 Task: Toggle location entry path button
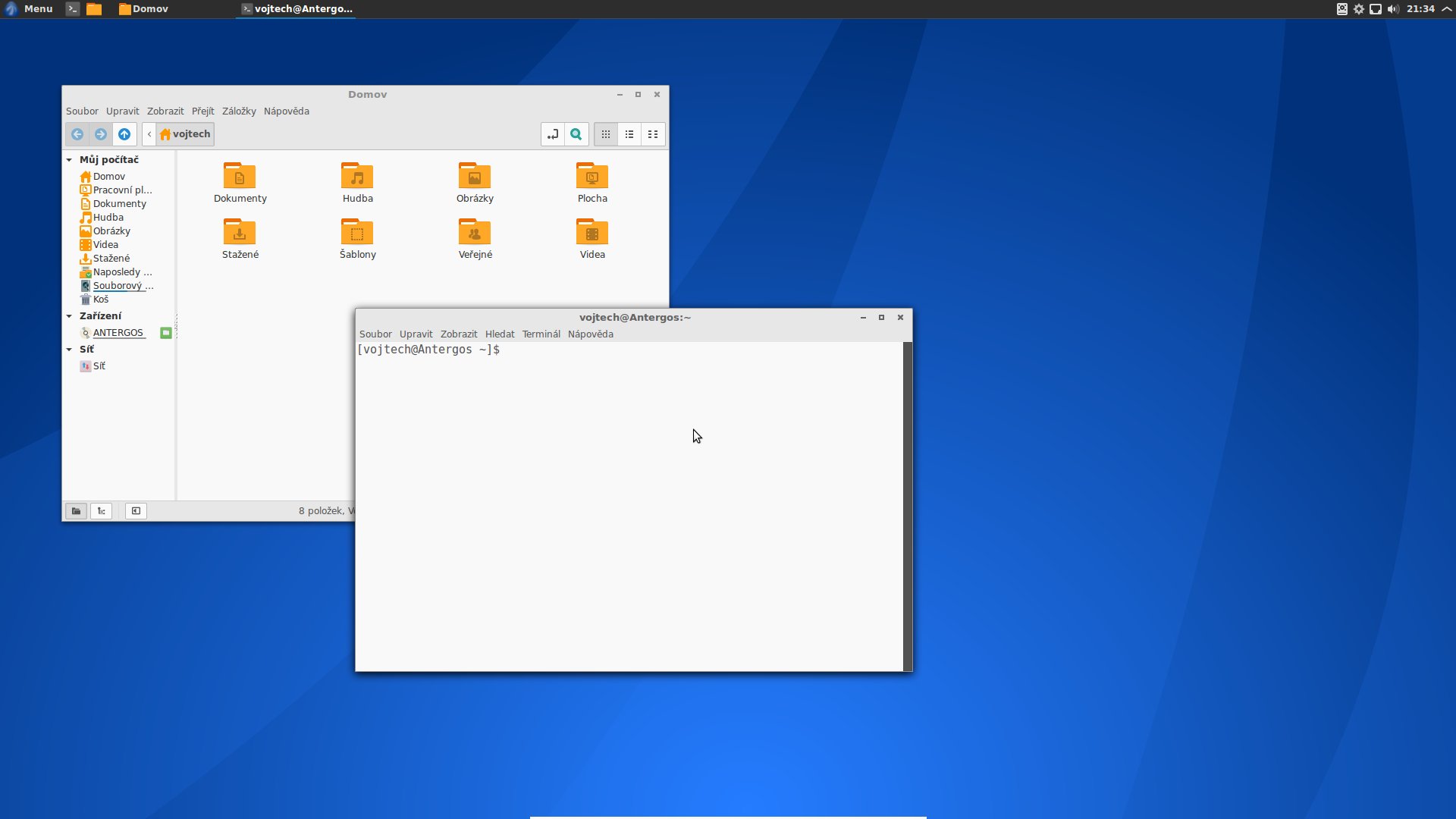(553, 134)
